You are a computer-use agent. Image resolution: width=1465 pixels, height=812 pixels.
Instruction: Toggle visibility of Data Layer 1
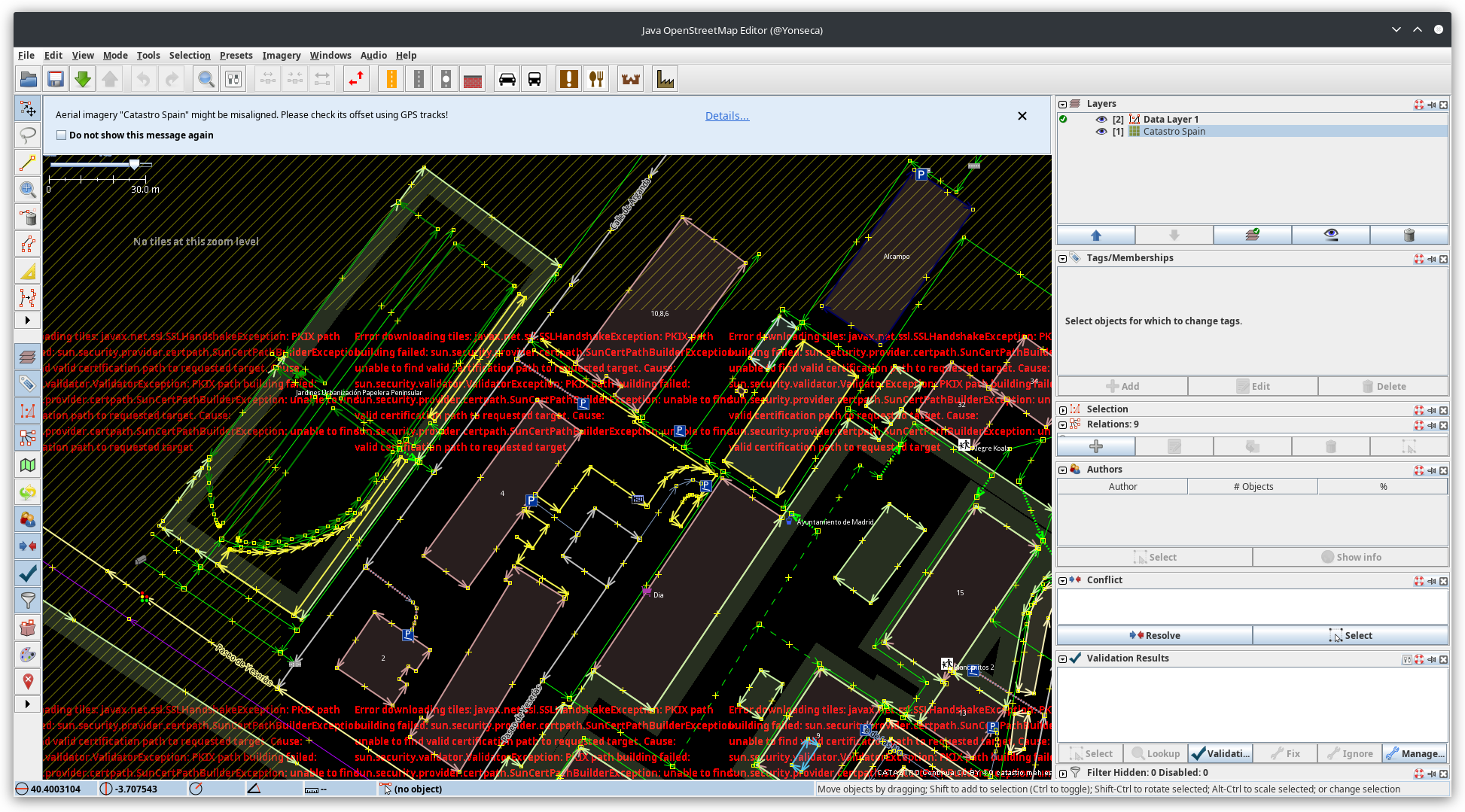click(1101, 120)
